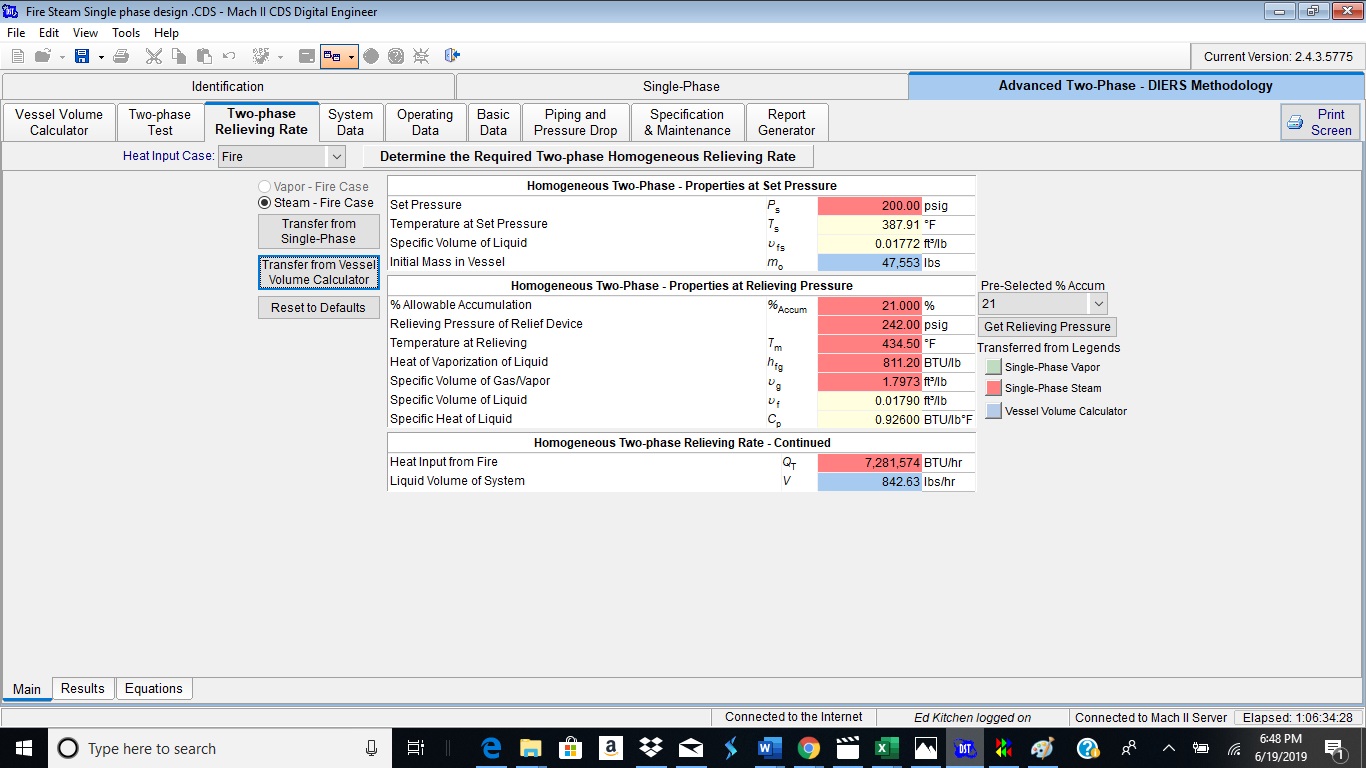Open Microsoft Edge from the taskbar
This screenshot has height=768, width=1366.
[x=491, y=748]
